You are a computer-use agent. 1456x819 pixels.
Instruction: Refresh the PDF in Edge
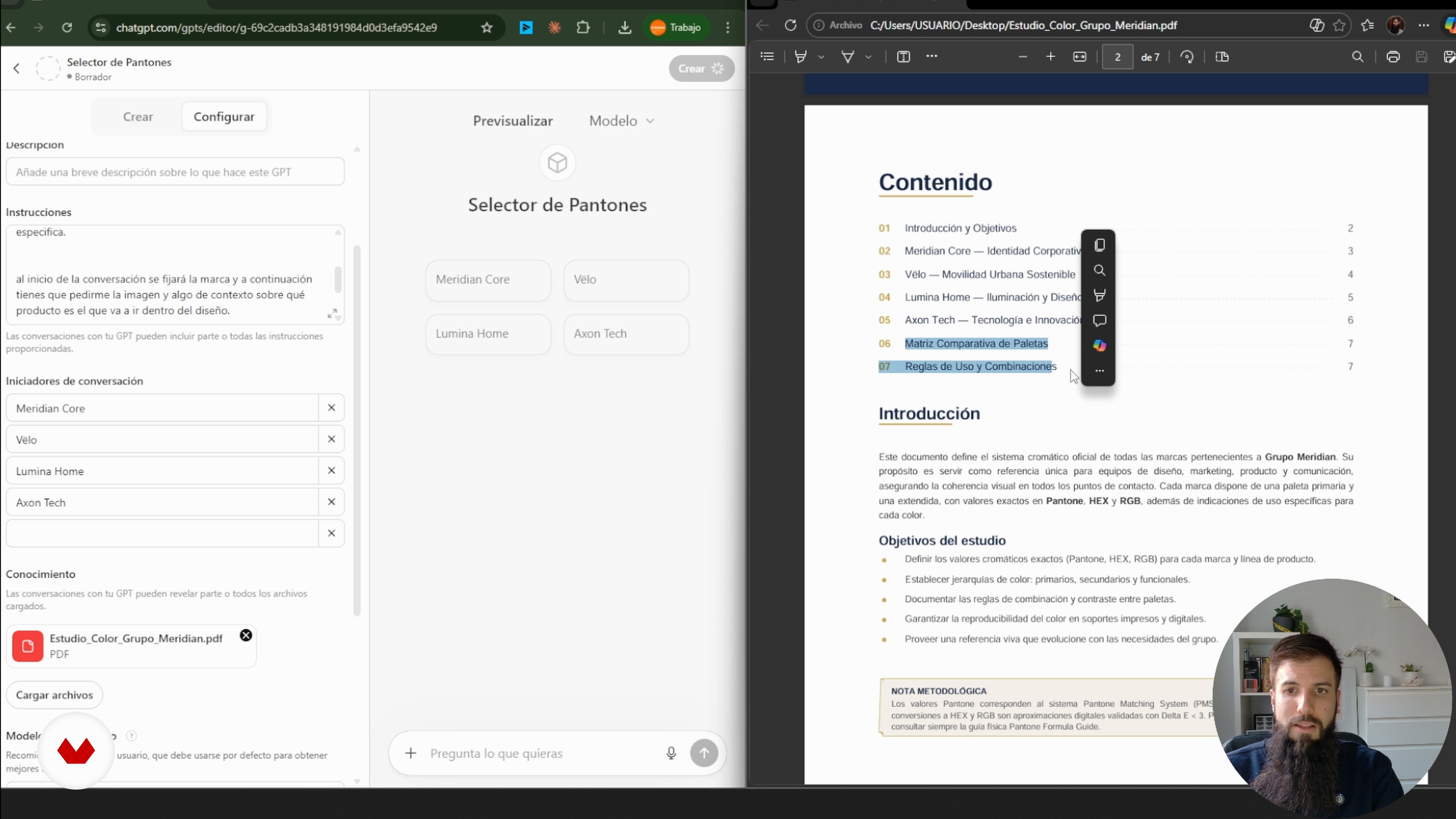(790, 25)
